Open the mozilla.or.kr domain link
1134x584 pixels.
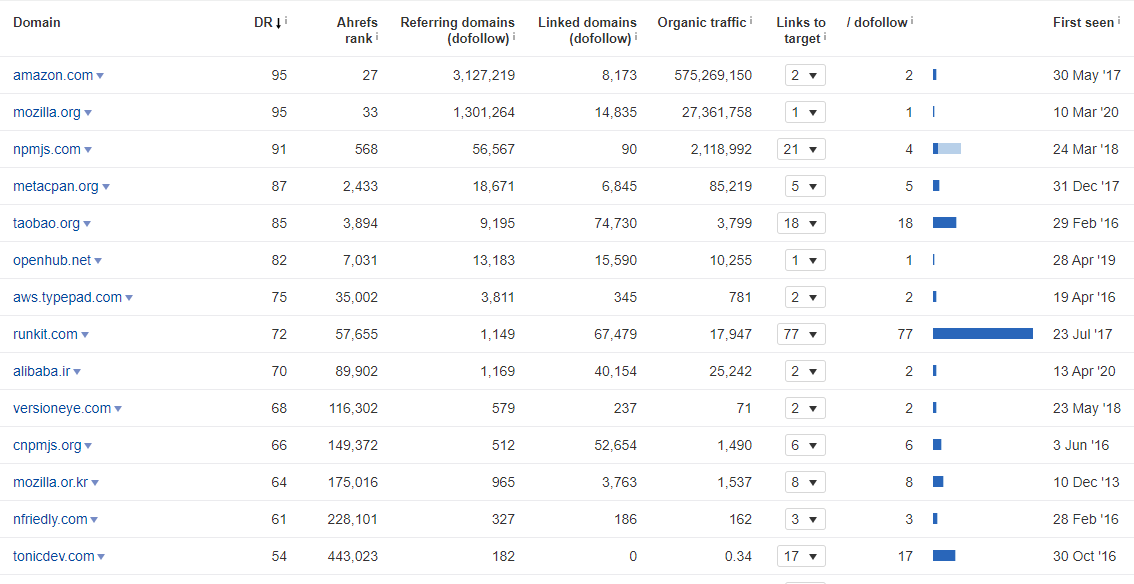(x=50, y=481)
